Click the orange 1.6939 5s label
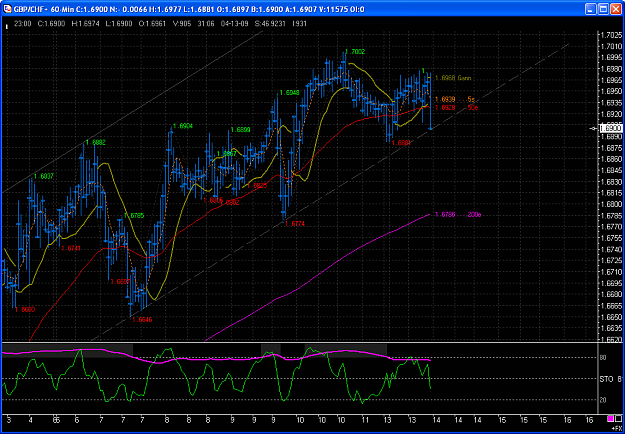 click(455, 98)
